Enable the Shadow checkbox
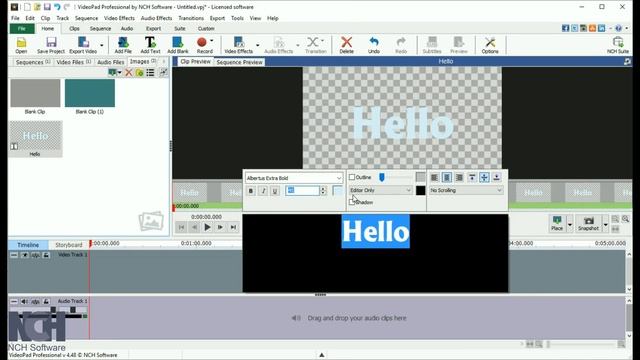 tap(352, 202)
